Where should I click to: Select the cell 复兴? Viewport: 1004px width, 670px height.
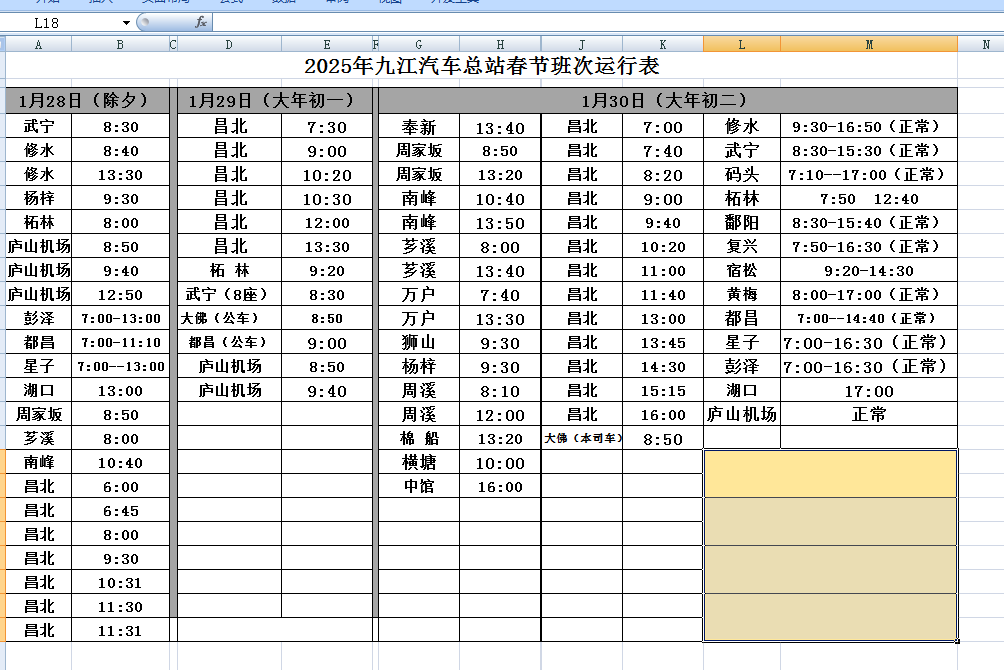[x=741, y=247]
